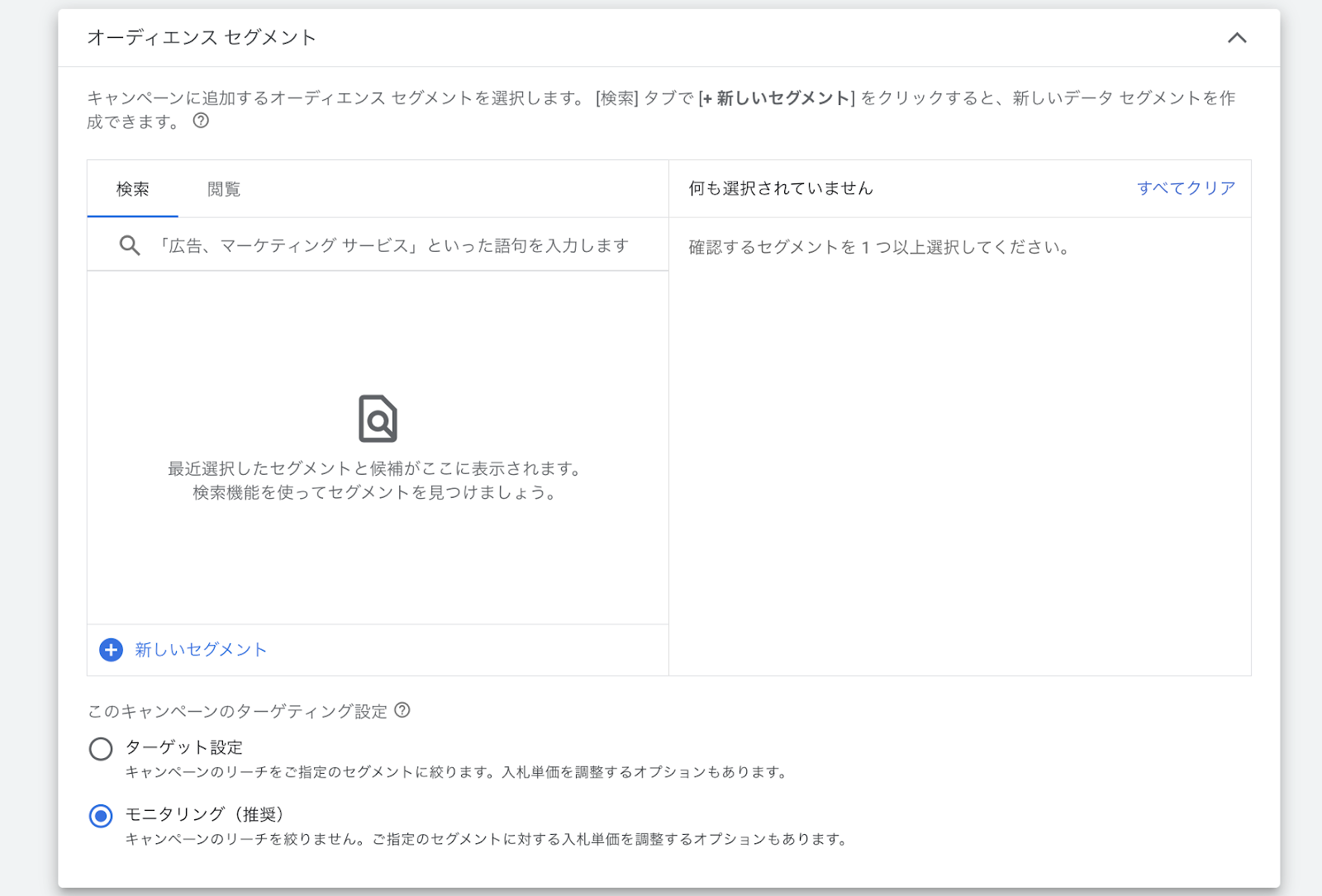
Task: Click the magnifier search icon
Action: tap(130, 245)
